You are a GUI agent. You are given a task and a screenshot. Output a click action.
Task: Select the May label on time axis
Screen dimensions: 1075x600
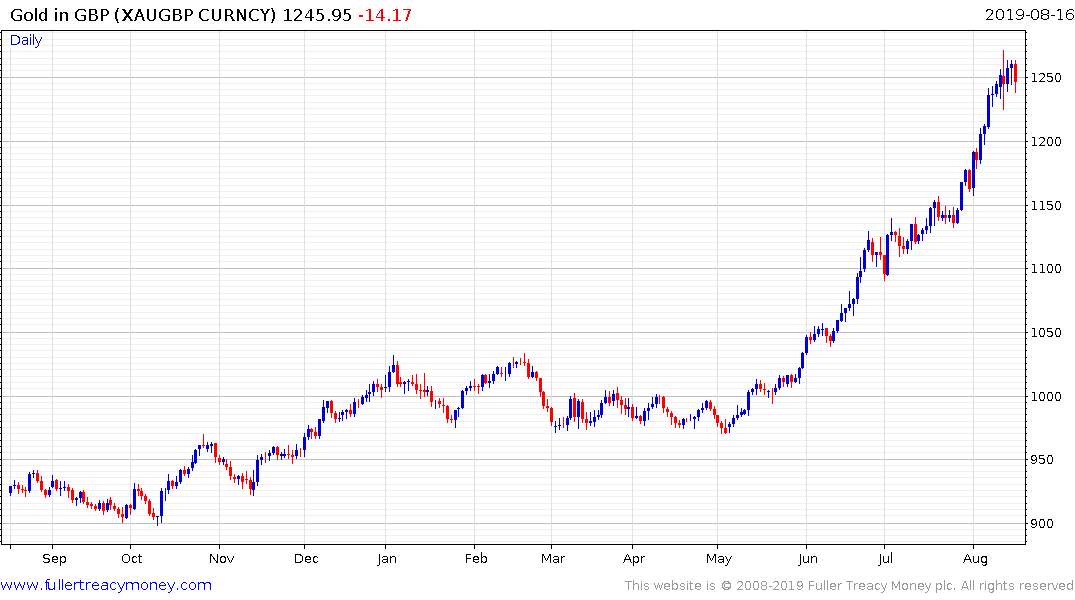(718, 558)
